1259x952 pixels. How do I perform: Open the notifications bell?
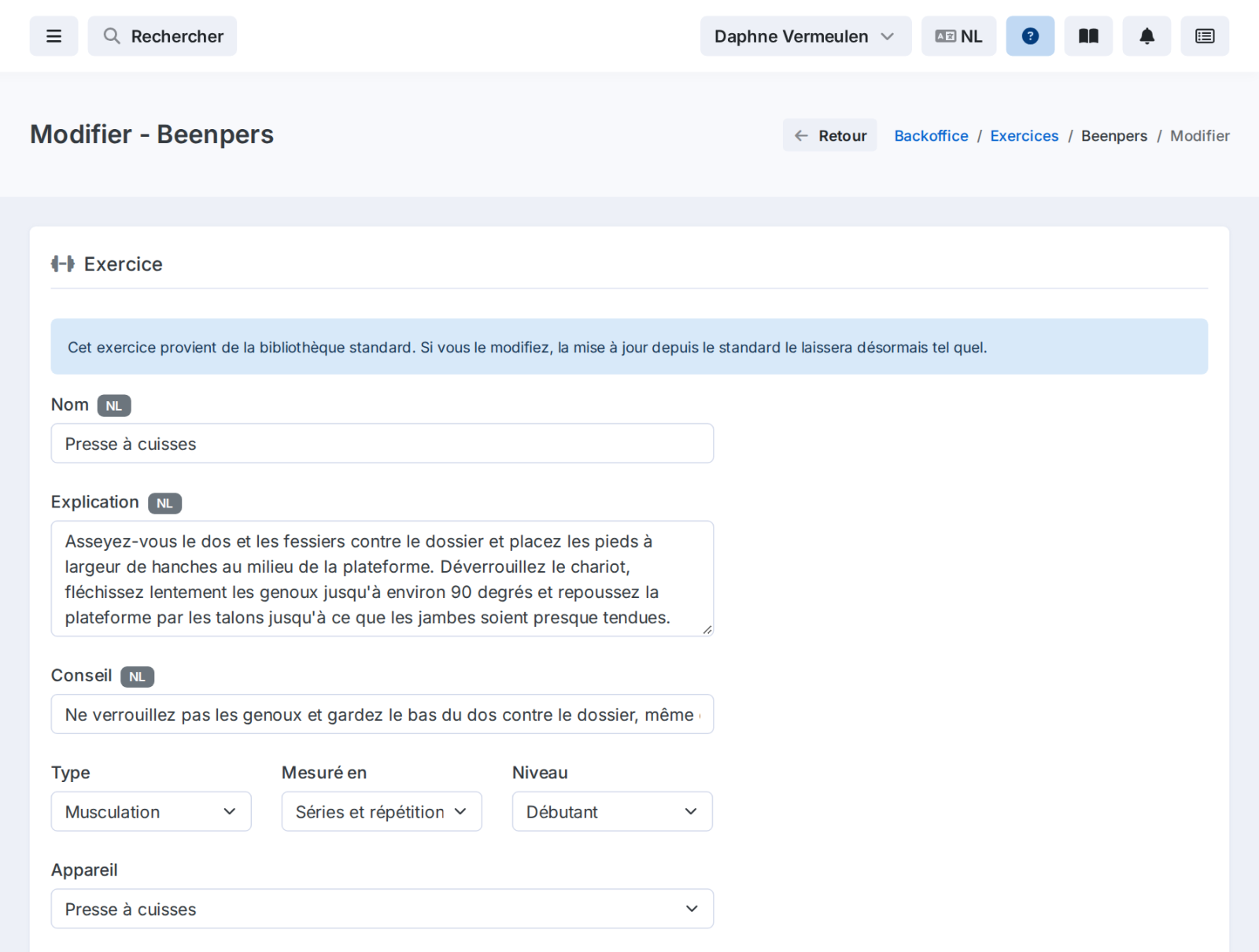point(1146,36)
